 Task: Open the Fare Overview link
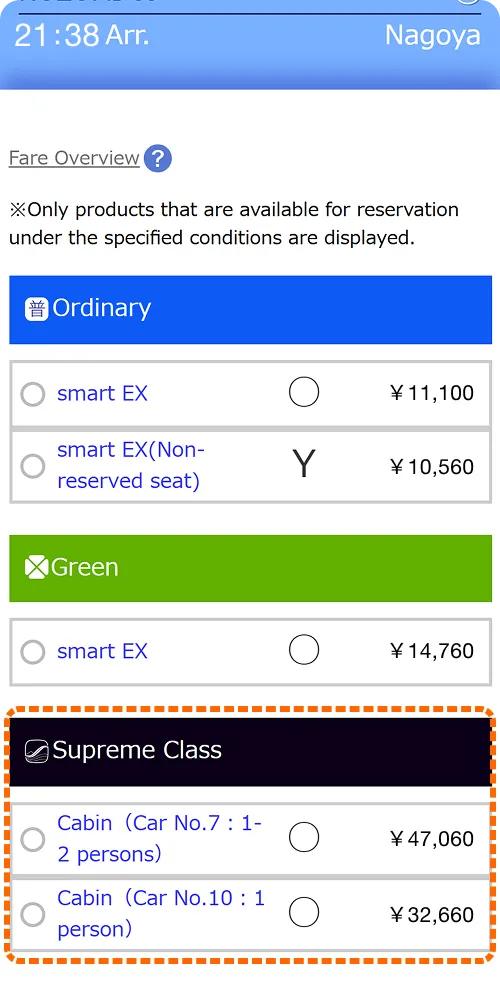(x=74, y=158)
